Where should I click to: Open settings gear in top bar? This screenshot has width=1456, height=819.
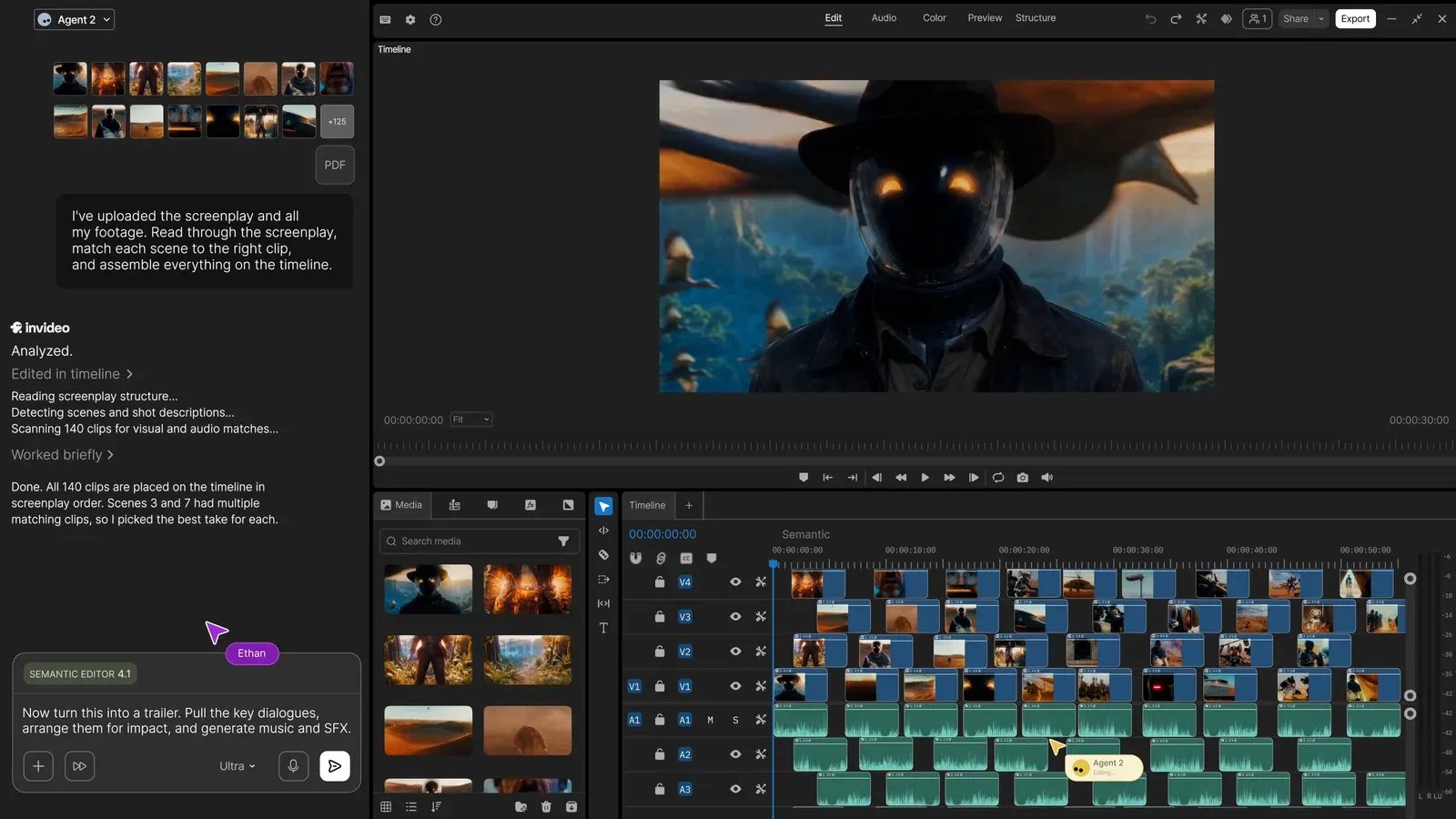coord(410,19)
